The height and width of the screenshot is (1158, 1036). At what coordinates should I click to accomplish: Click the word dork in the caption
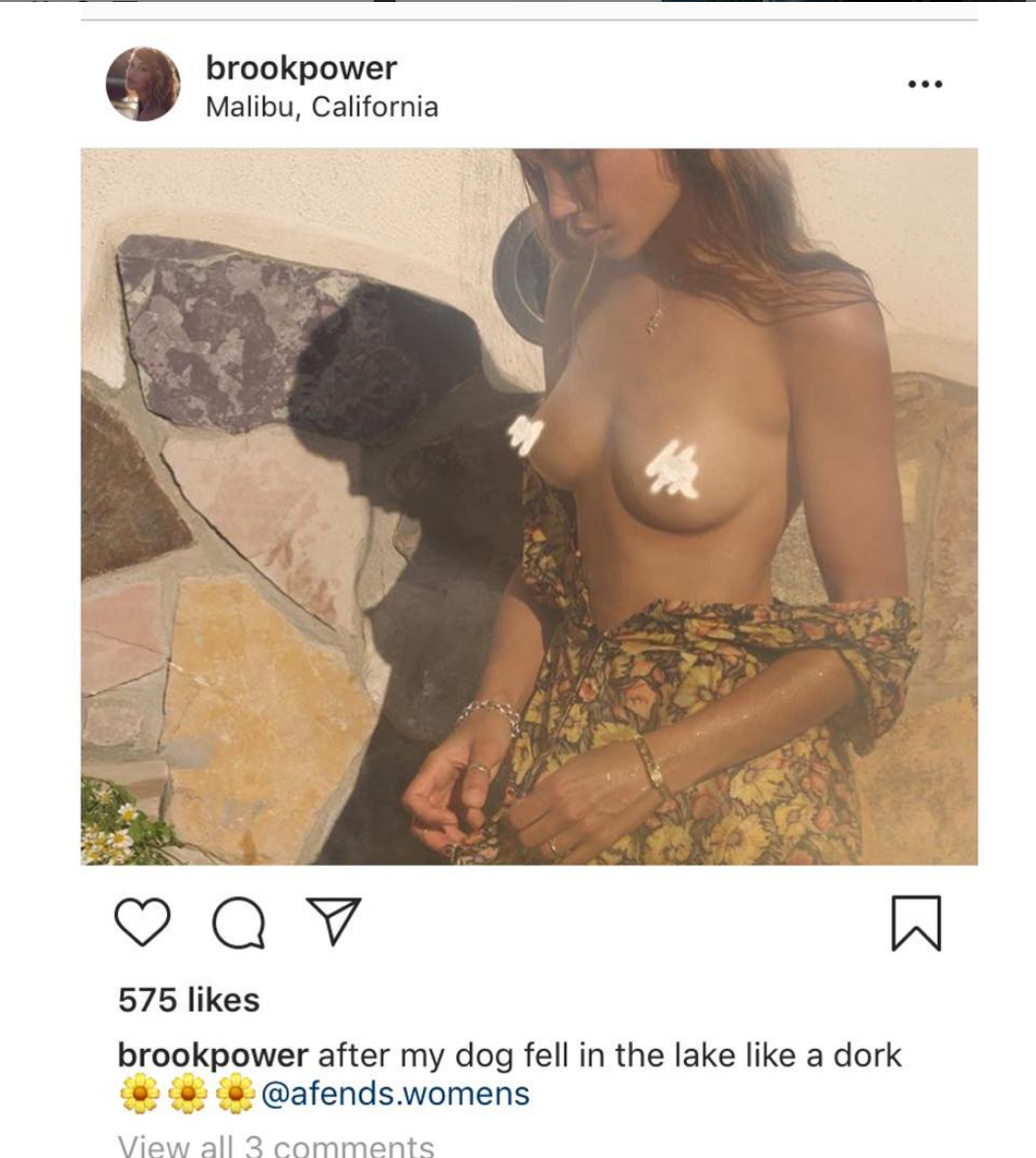coord(867,1056)
